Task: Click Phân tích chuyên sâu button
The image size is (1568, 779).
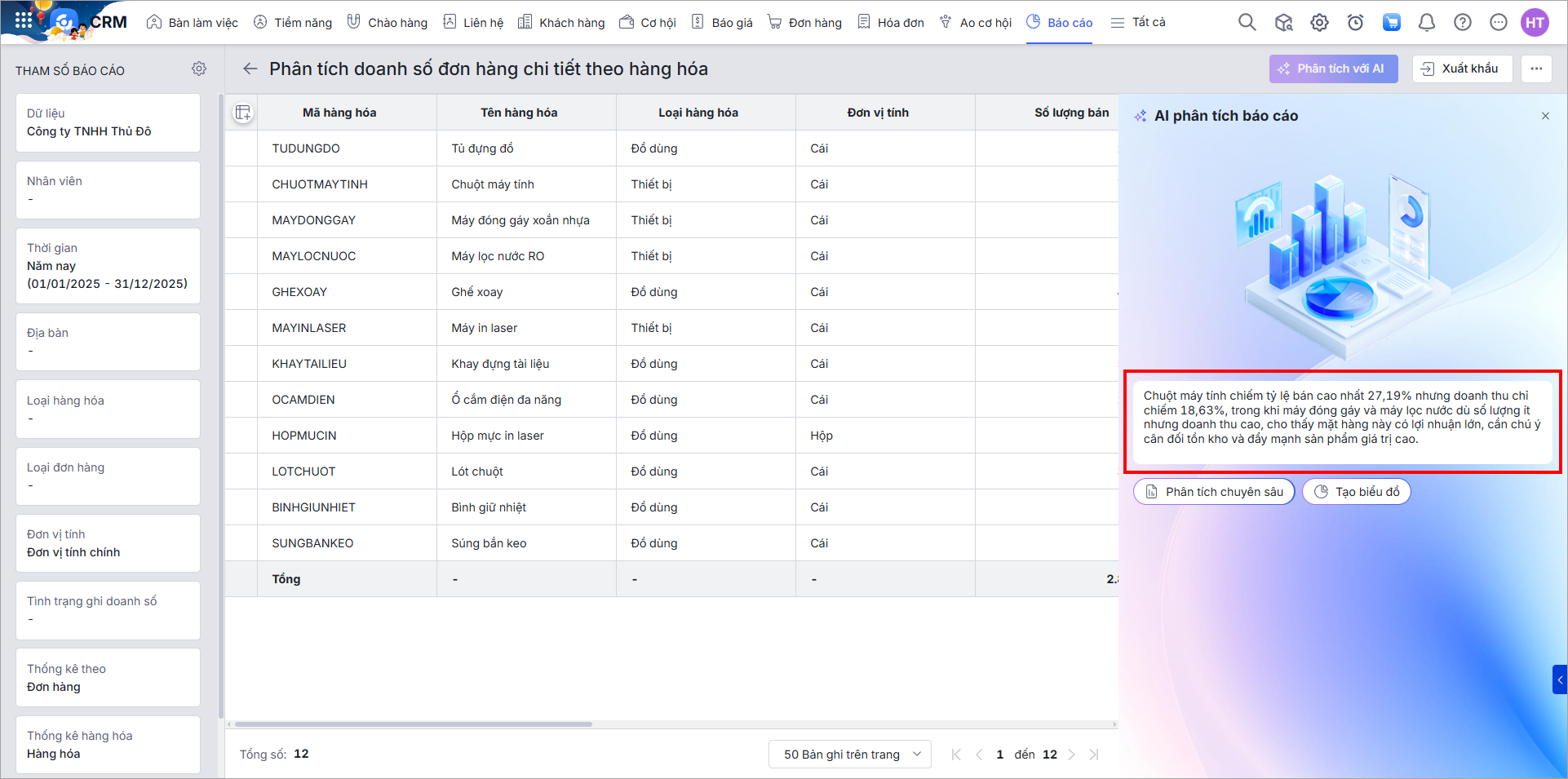Action: tap(1214, 492)
